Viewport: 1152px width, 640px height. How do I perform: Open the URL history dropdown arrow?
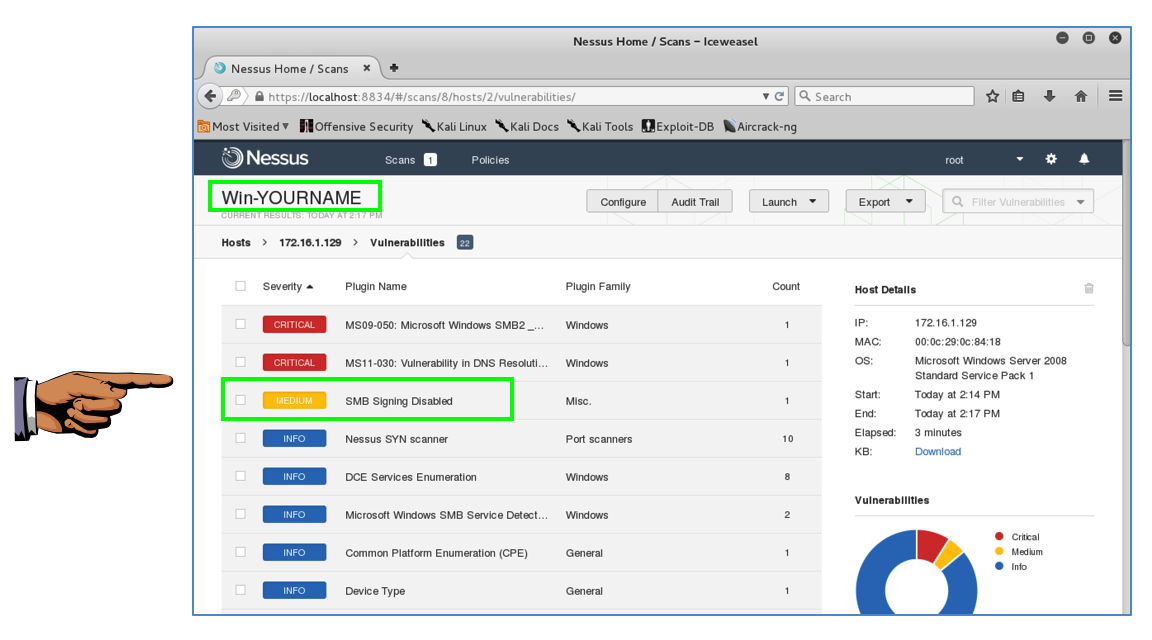(766, 96)
